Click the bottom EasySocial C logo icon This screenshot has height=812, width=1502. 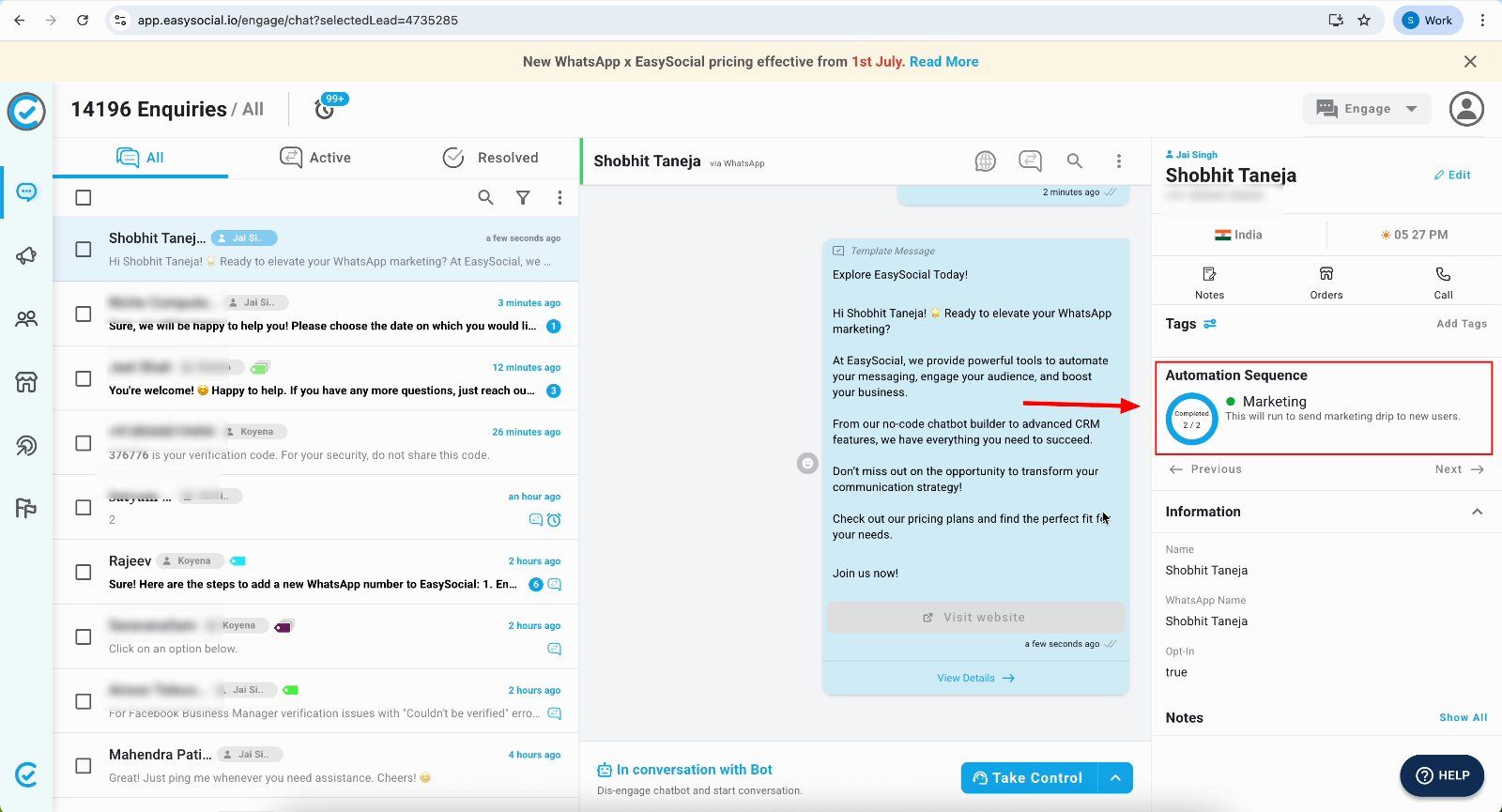click(26, 774)
